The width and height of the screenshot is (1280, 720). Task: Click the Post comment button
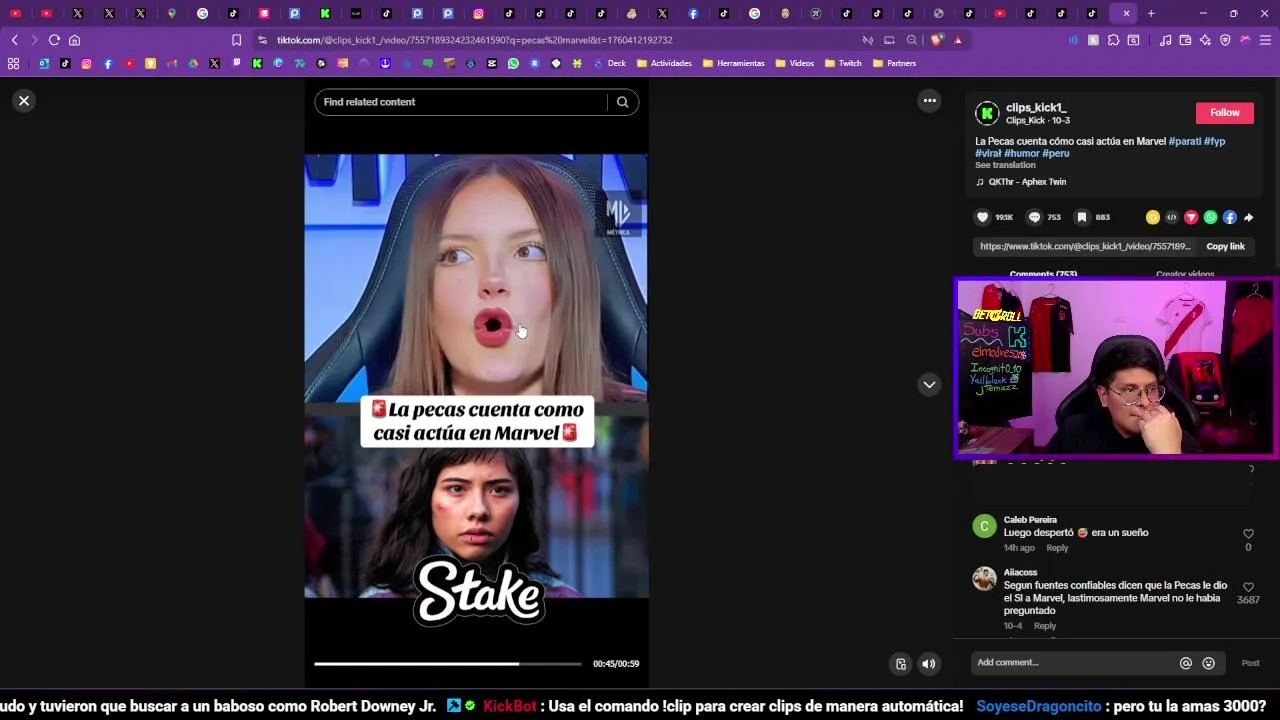pyautogui.click(x=1250, y=663)
